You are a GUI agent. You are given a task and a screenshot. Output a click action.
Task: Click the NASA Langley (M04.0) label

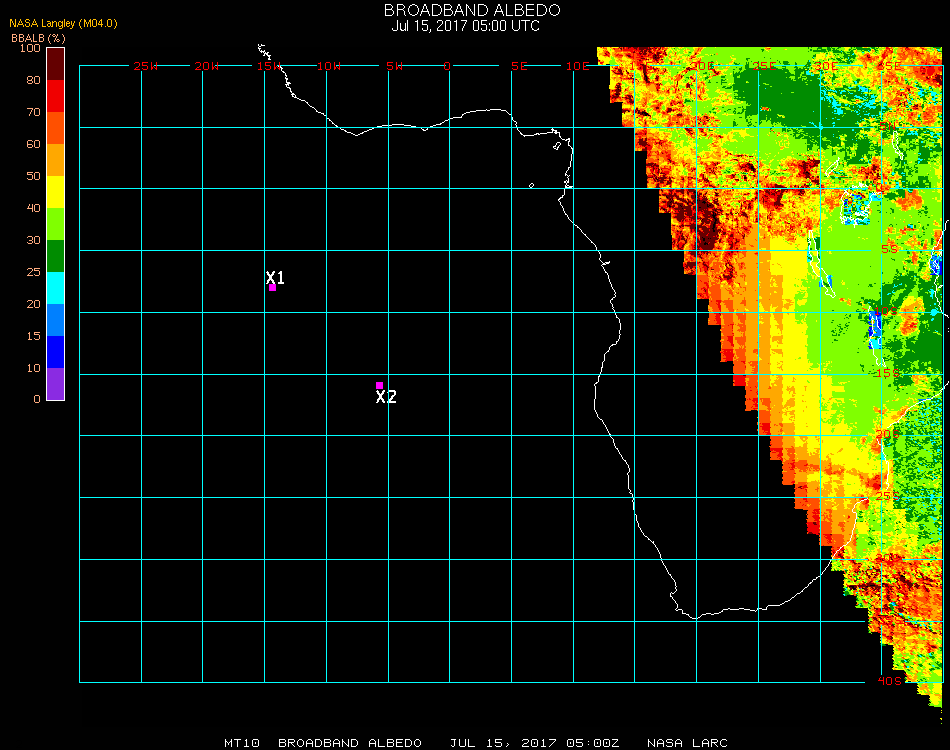pyautogui.click(x=64, y=23)
